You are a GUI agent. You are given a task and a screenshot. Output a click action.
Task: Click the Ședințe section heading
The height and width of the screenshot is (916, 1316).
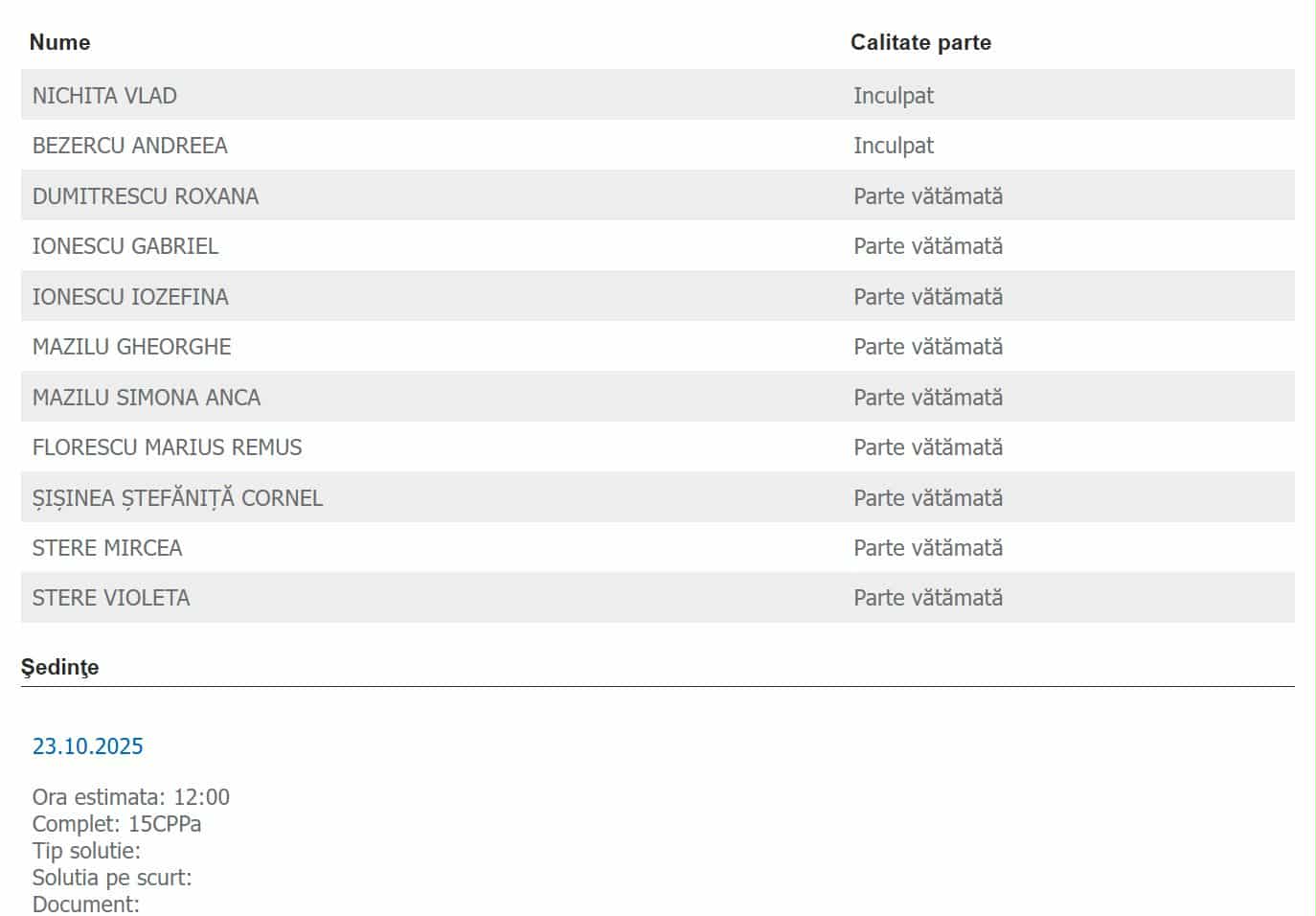pyautogui.click(x=59, y=667)
